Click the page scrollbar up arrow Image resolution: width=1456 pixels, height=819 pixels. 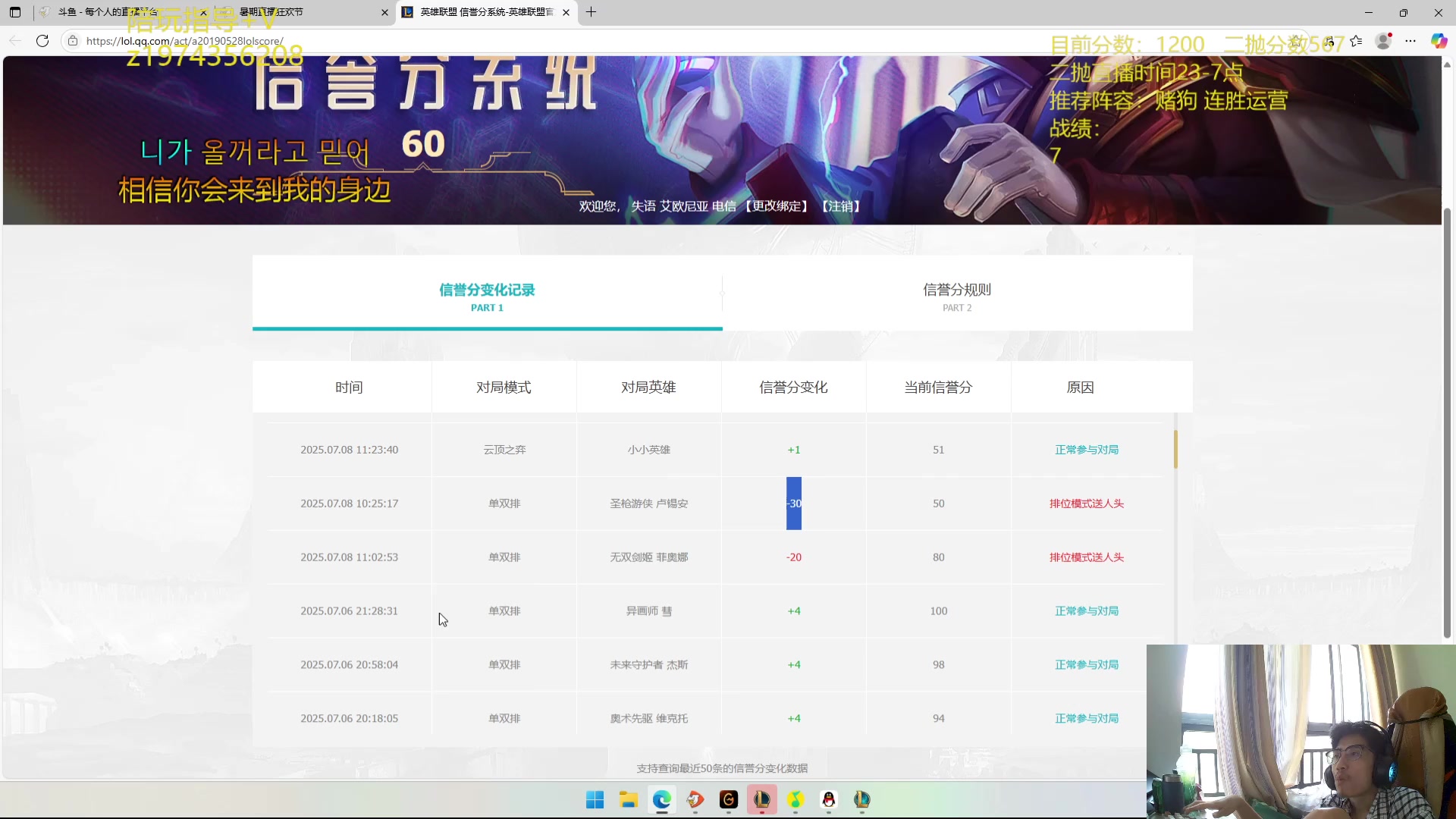pos(1447,64)
